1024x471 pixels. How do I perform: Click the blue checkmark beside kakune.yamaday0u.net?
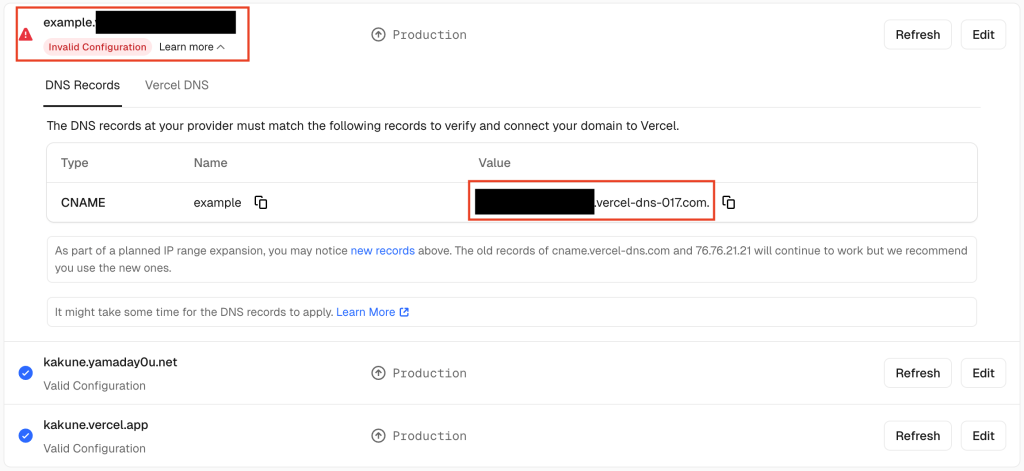(x=26, y=373)
